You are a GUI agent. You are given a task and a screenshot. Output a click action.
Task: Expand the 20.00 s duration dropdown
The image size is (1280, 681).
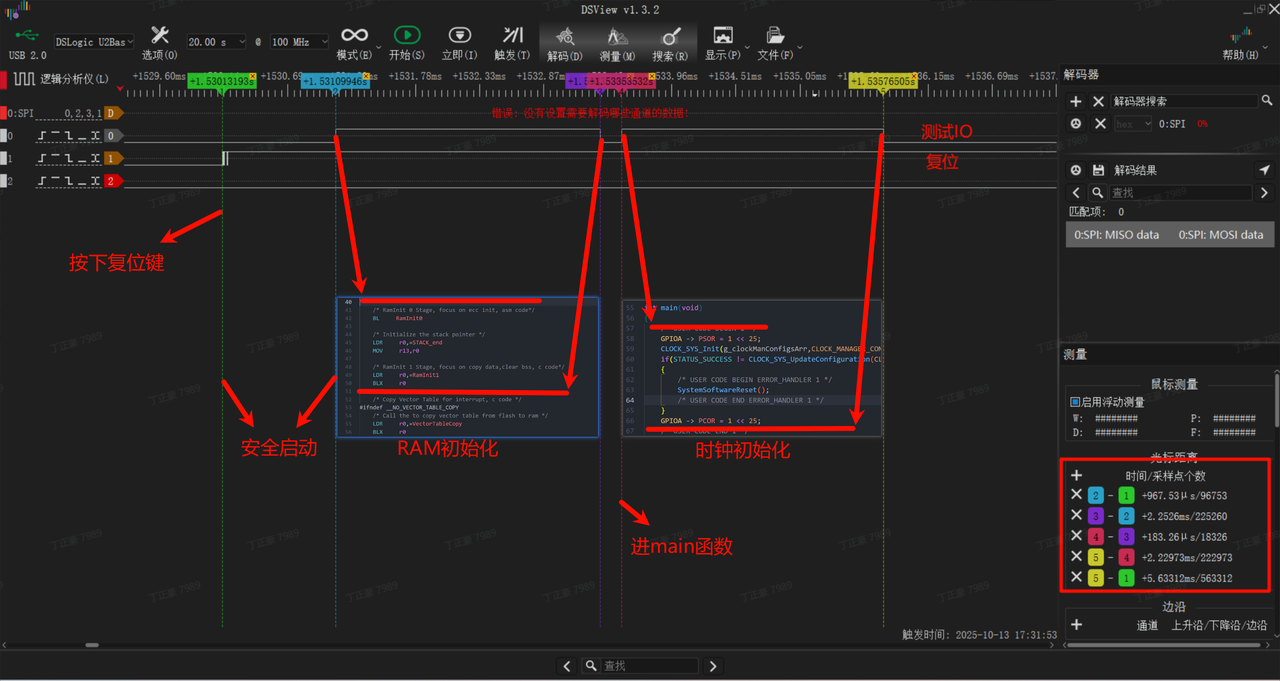click(x=216, y=42)
